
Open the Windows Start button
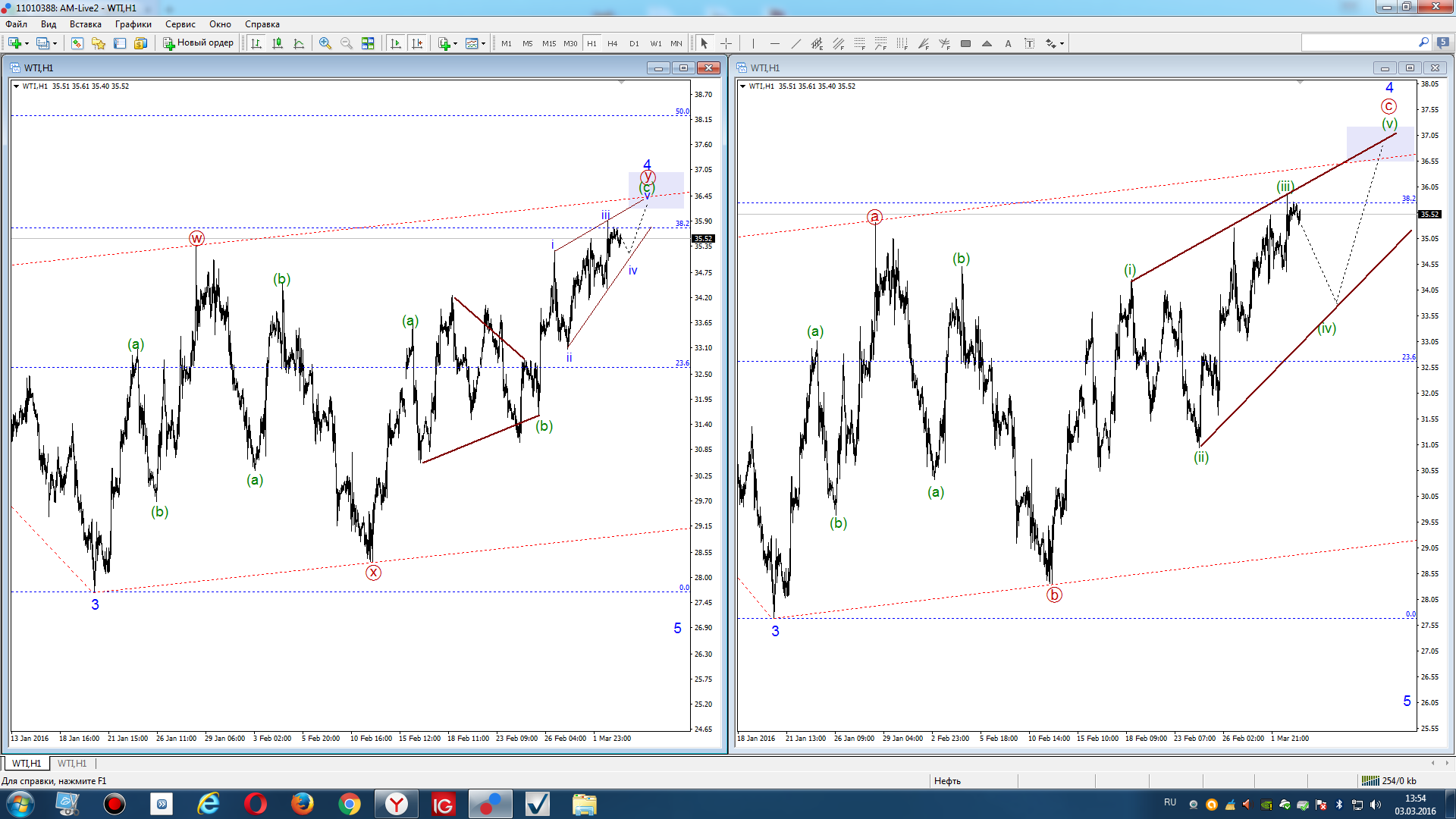[x=20, y=804]
